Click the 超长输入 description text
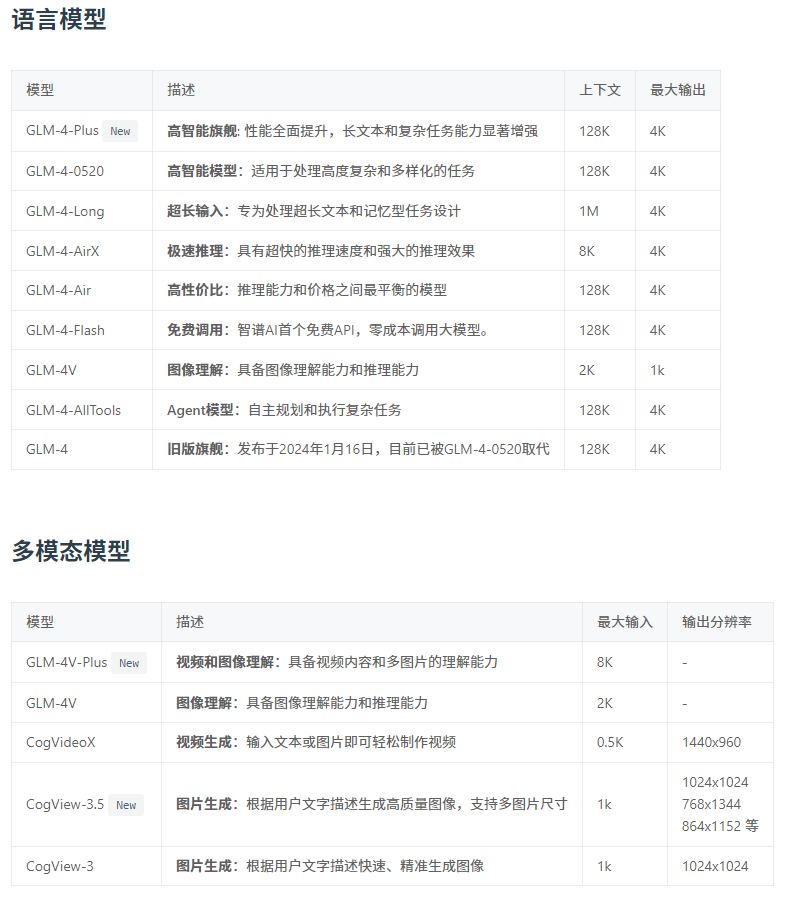Image resolution: width=786 pixels, height=907 pixels. coord(314,211)
